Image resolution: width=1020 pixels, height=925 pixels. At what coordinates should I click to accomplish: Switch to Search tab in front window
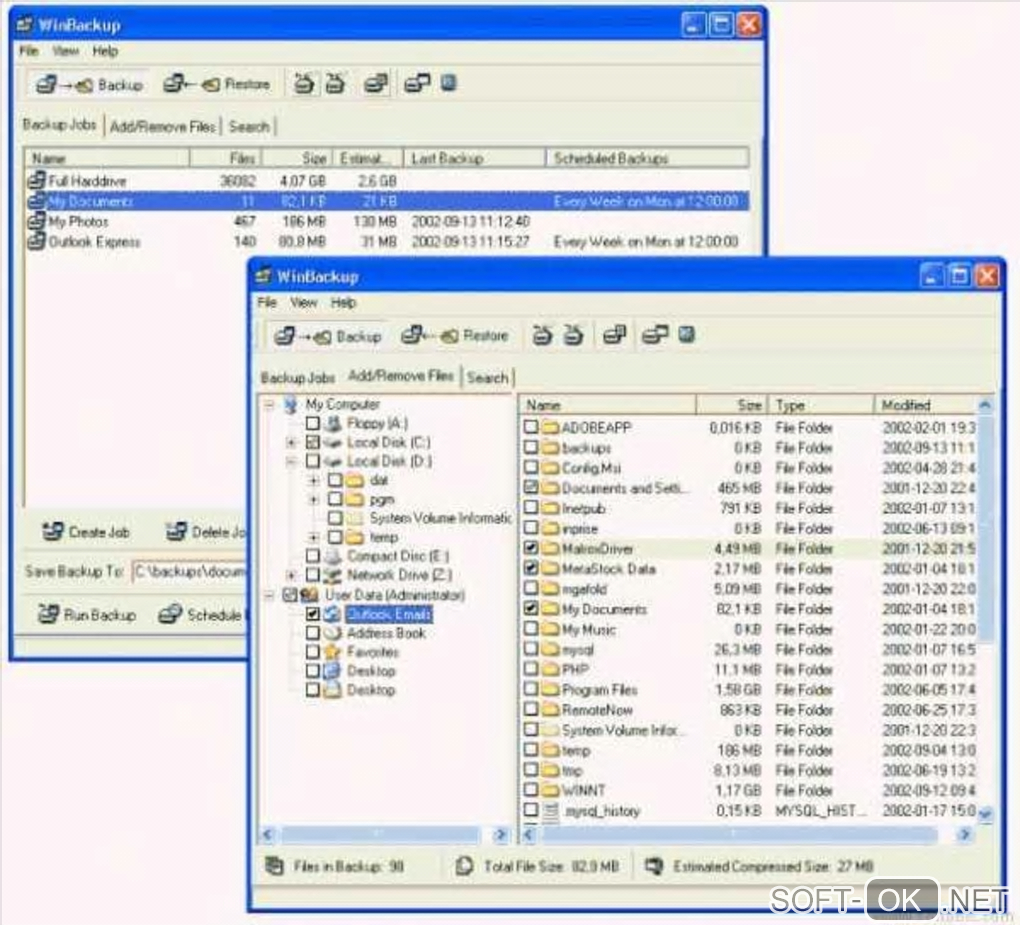pos(487,377)
